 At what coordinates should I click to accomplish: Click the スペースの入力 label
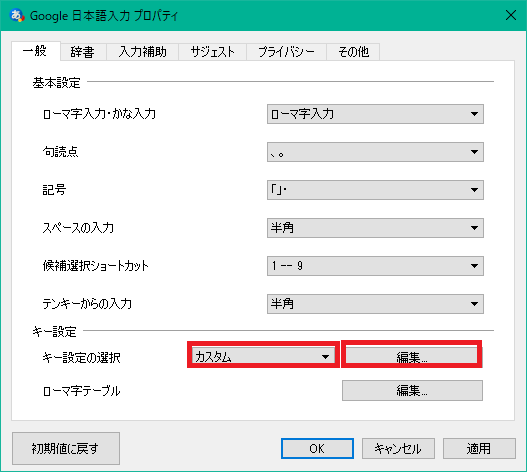click(78, 228)
